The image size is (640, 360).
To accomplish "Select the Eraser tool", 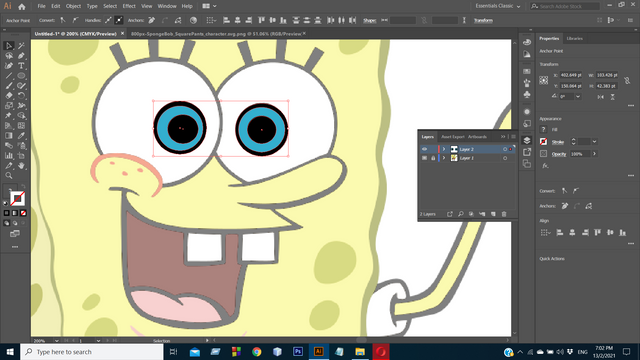I will (x=9, y=96).
